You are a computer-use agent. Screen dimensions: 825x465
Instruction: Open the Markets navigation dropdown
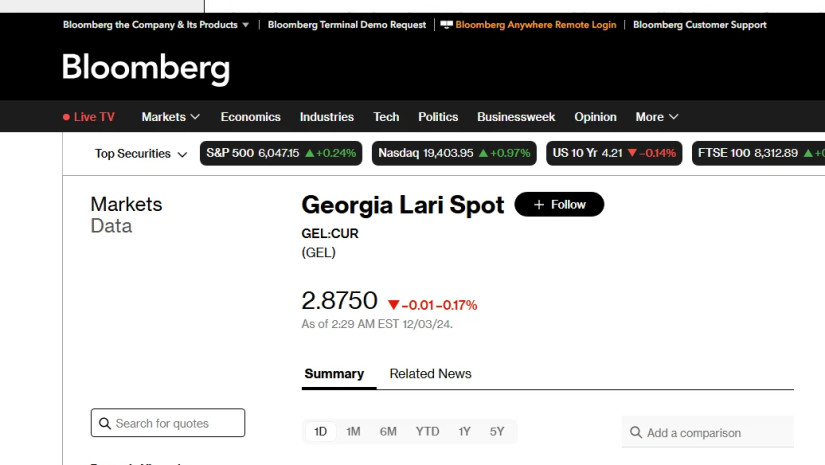(171, 117)
